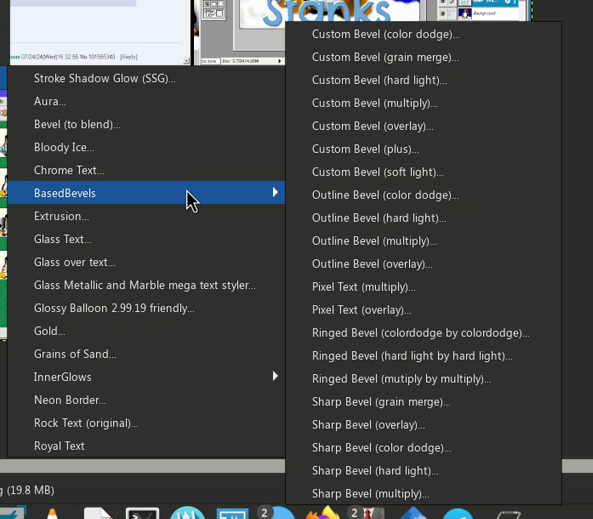This screenshot has width=593, height=519.
Task: Open Chrome Text... script
Action: [x=146, y=170]
